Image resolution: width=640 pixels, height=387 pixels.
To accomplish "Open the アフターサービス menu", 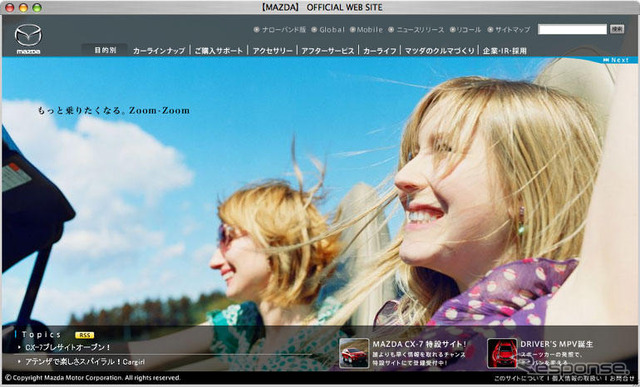I will (x=328, y=51).
